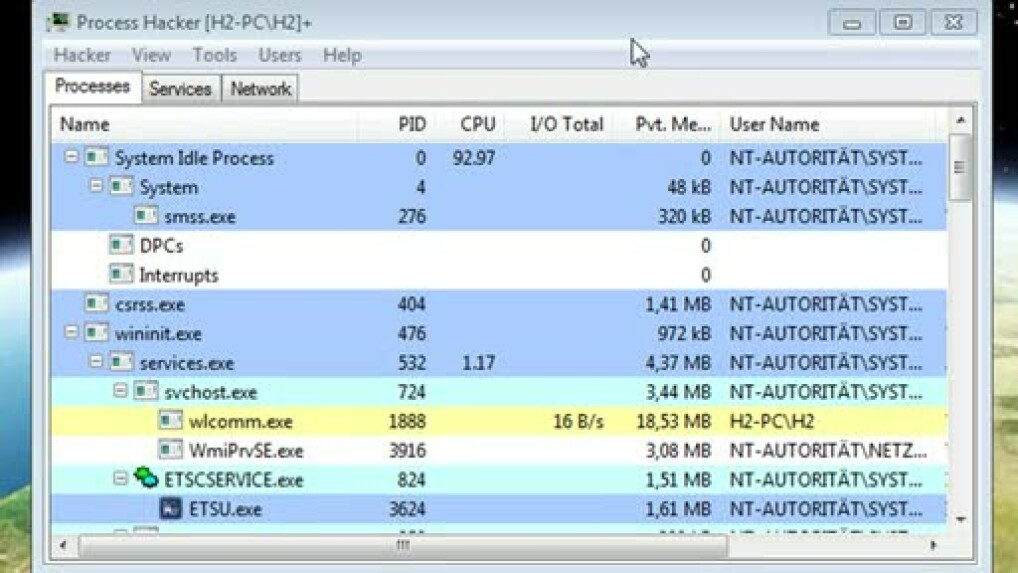The width and height of the screenshot is (1018, 573).
Task: Switch to the Services tab
Action: click(x=180, y=89)
